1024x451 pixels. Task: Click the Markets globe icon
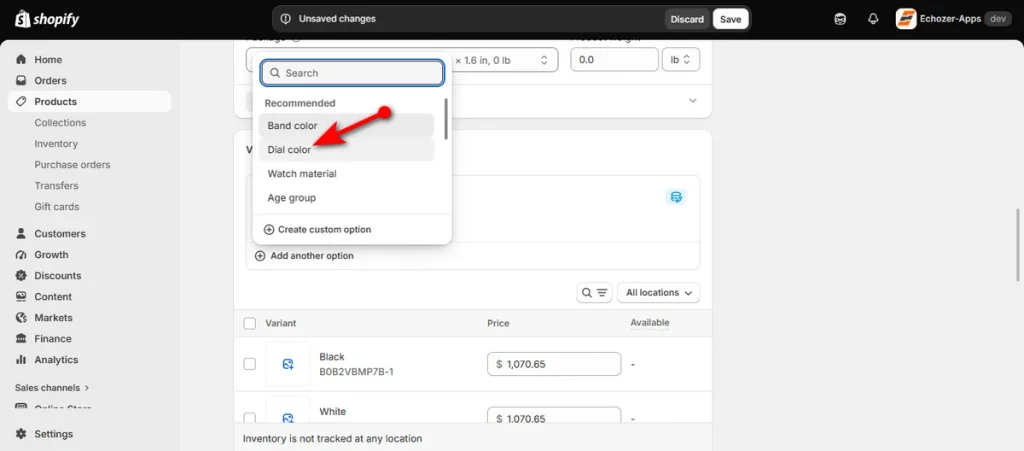click(x=22, y=317)
